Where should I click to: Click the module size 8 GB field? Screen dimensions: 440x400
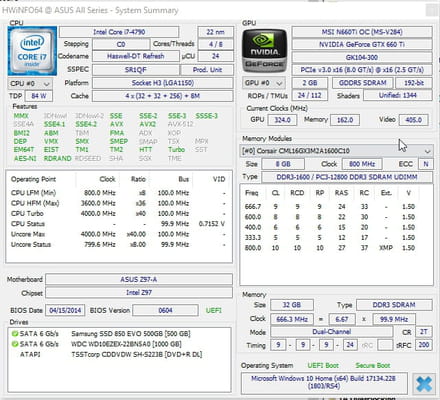(x=283, y=164)
